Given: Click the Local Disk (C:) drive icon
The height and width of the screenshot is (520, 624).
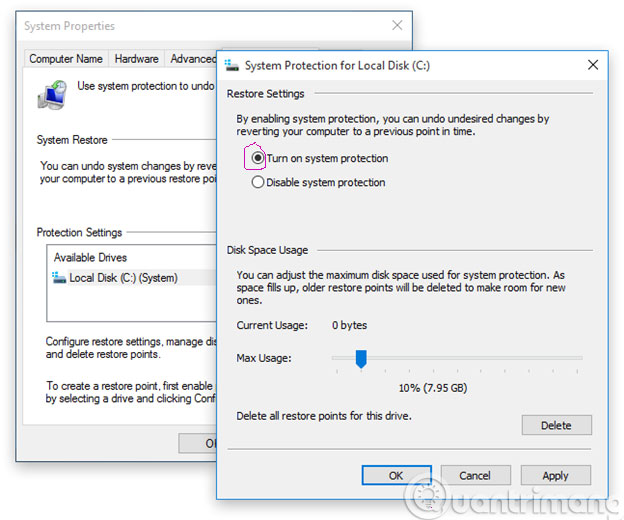Looking at the screenshot, I should (x=59, y=278).
